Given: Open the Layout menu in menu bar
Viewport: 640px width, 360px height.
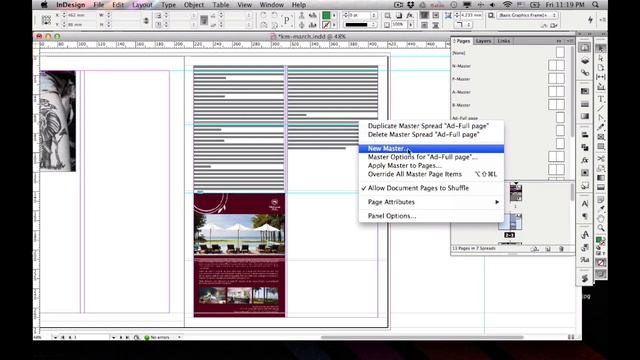Looking at the screenshot, I should tap(142, 5).
